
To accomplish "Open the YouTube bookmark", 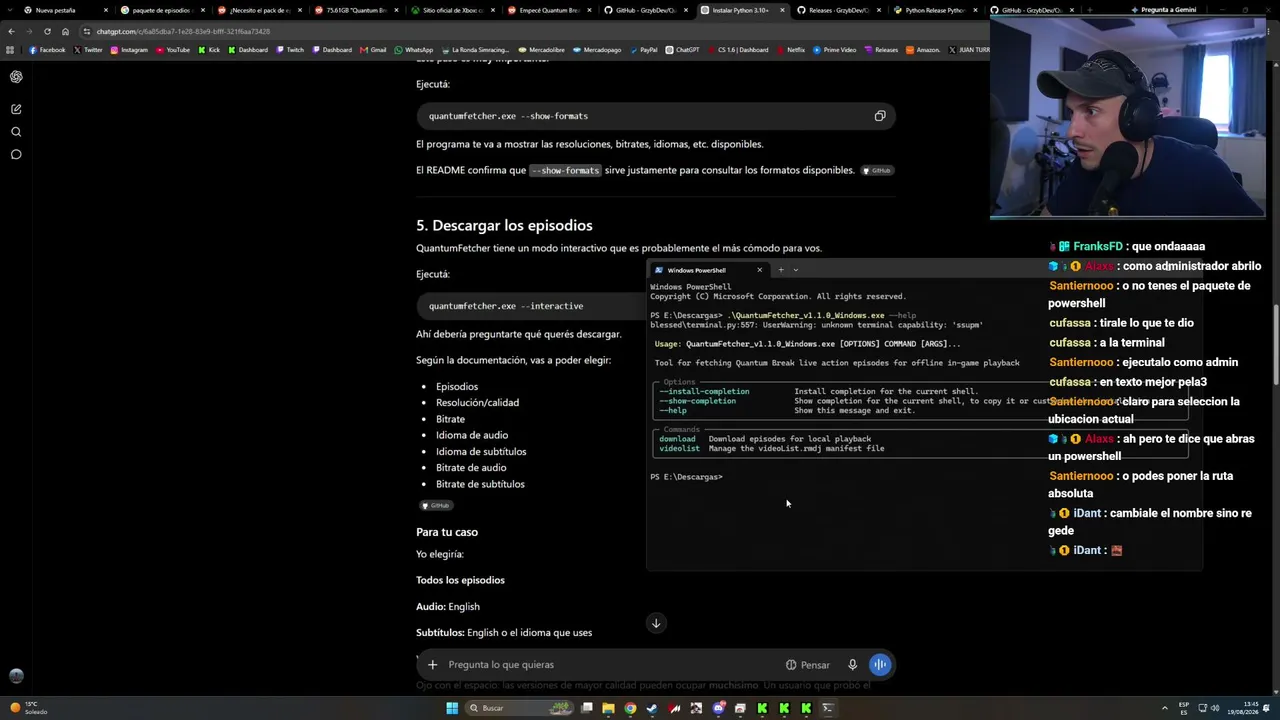I will coord(173,50).
